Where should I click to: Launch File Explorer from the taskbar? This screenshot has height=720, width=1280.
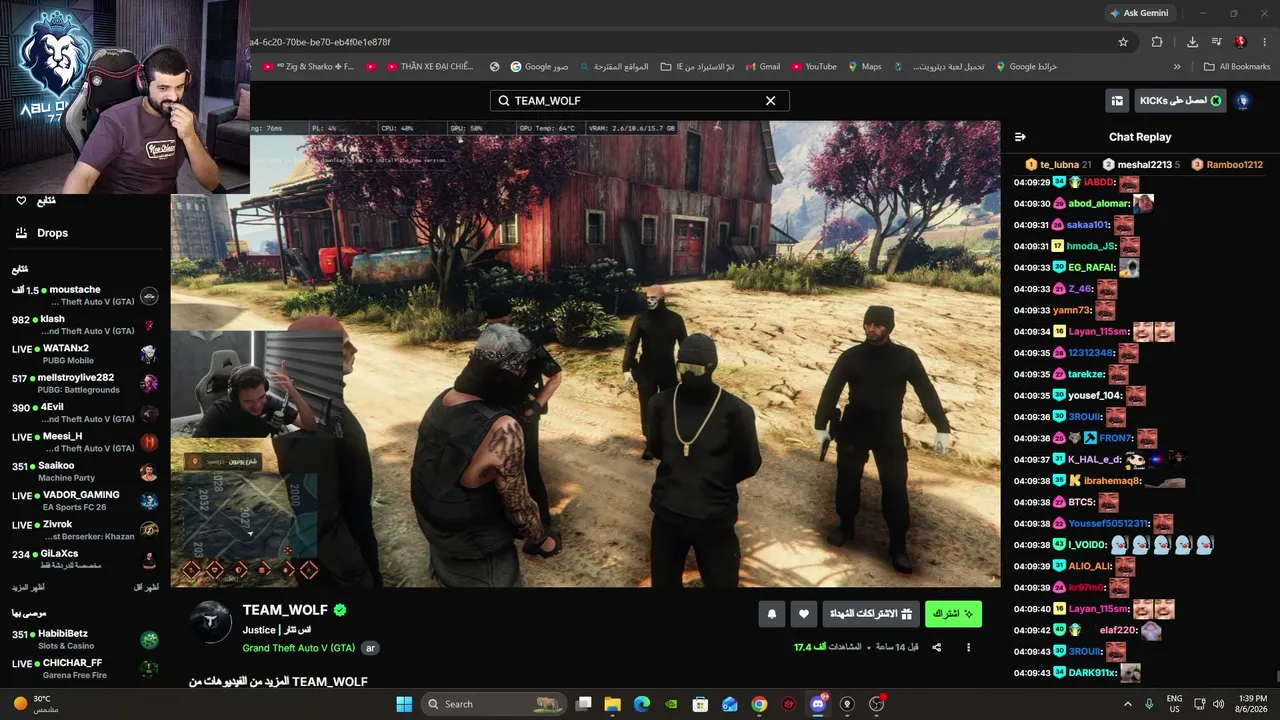click(x=613, y=704)
